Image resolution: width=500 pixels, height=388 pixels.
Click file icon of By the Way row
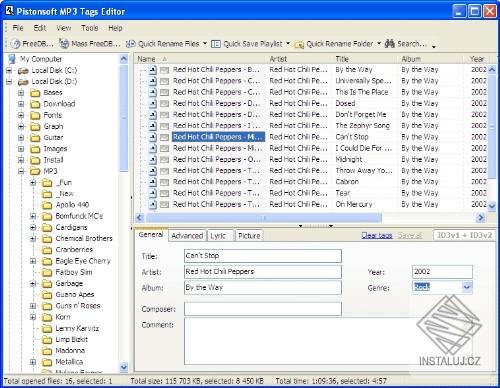click(x=153, y=70)
